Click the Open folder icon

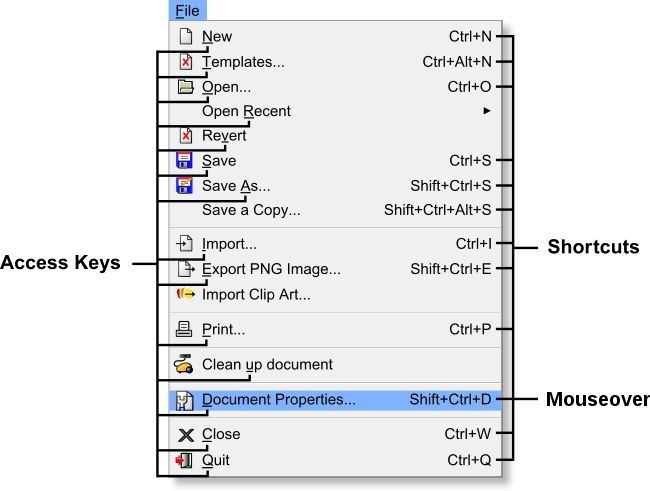[185, 87]
